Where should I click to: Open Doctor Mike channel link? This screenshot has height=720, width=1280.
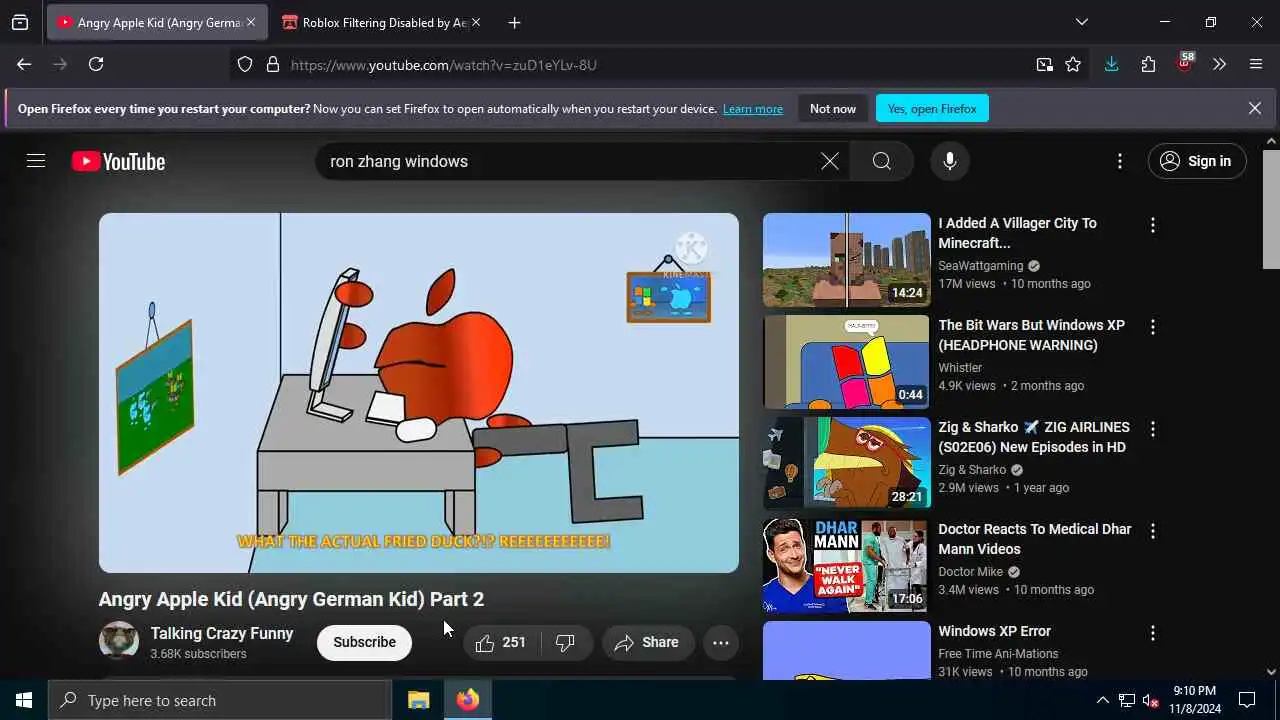coord(970,572)
